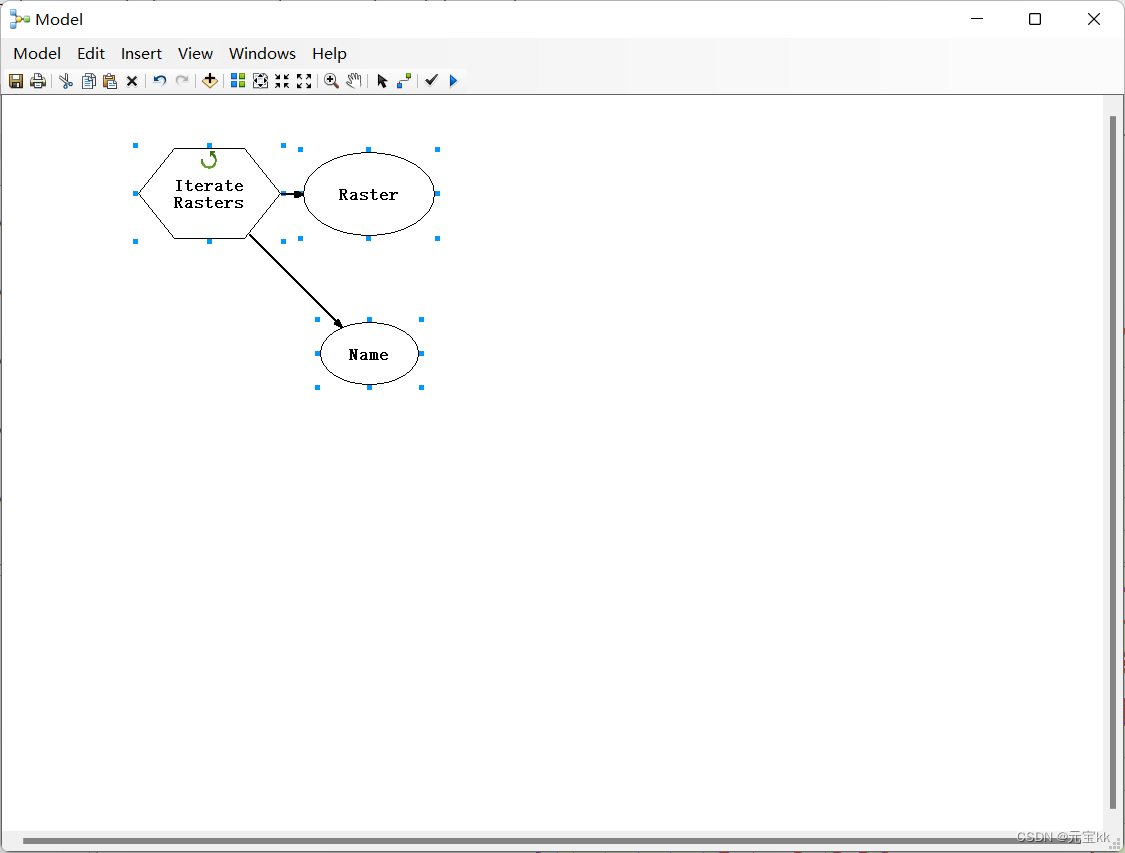Close the Model window
The width and height of the screenshot is (1125, 853).
click(x=1093, y=19)
